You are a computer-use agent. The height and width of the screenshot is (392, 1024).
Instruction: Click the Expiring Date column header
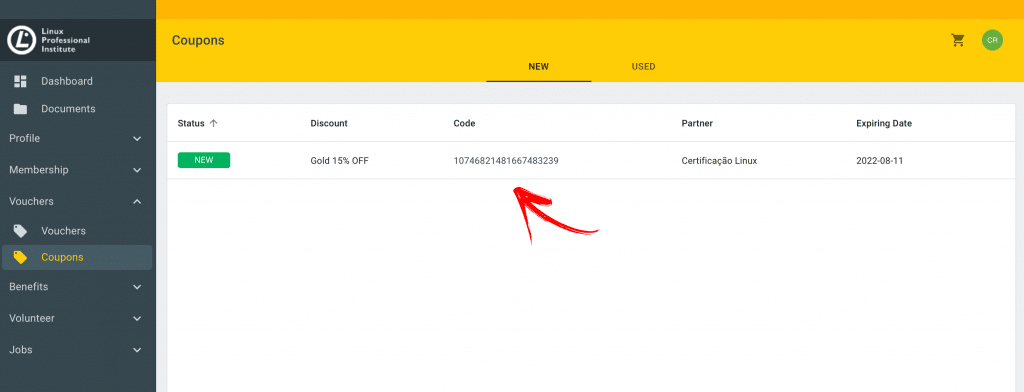click(884, 123)
